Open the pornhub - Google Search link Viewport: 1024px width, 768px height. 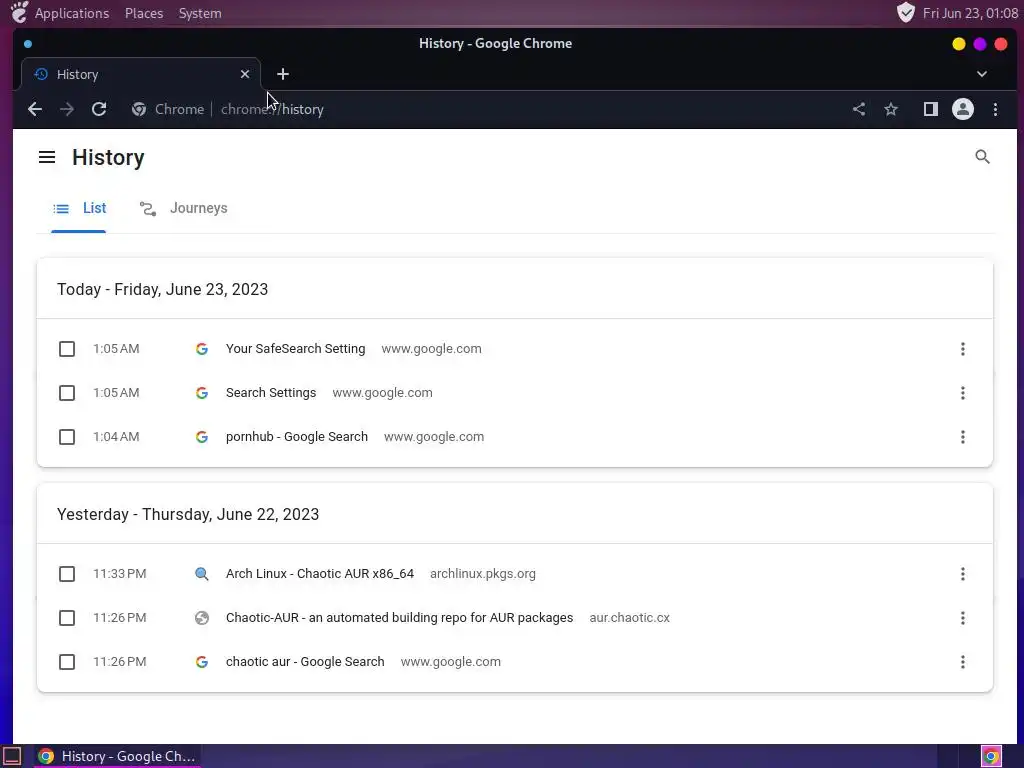pyautogui.click(x=296, y=437)
